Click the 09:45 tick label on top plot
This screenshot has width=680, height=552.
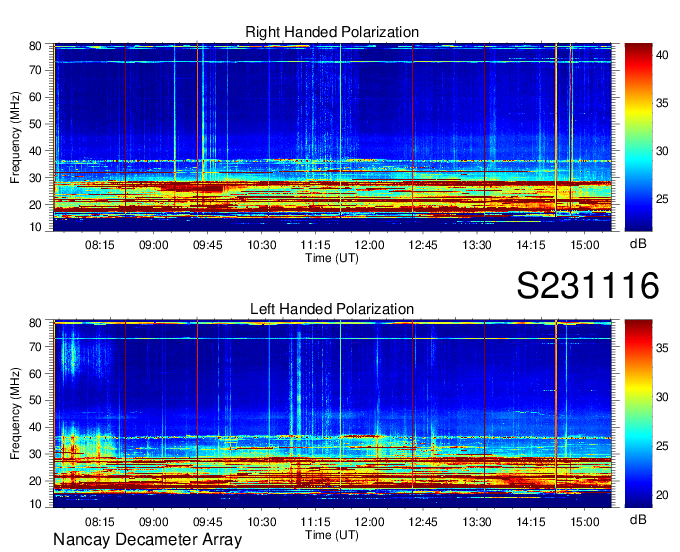click(207, 245)
